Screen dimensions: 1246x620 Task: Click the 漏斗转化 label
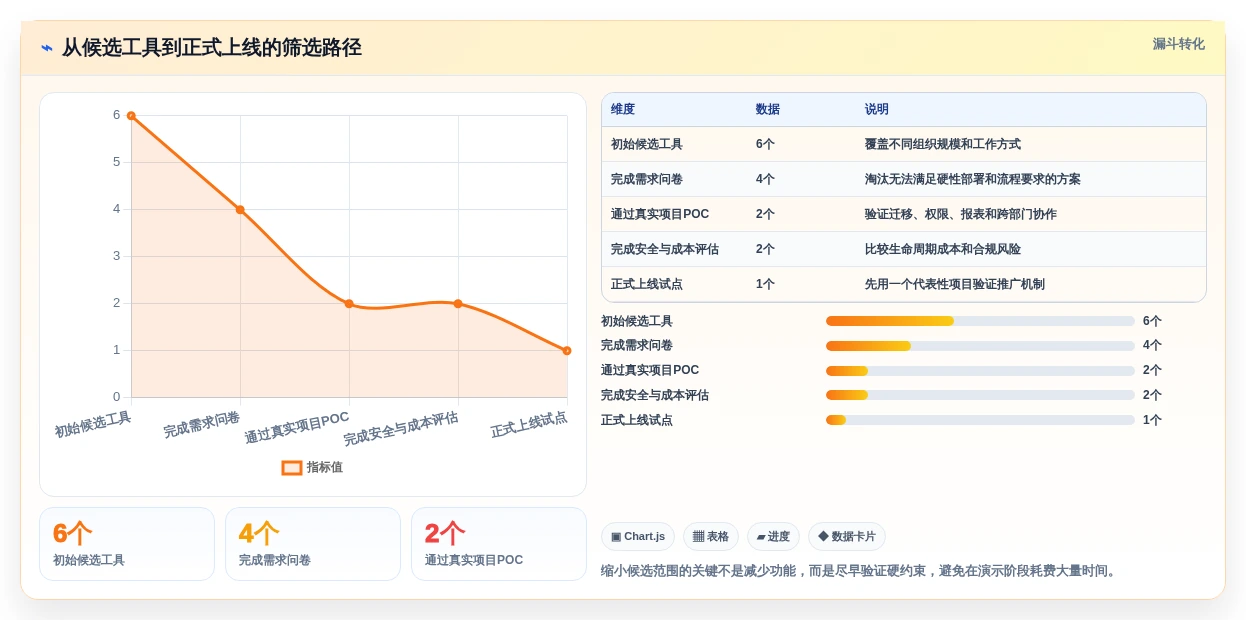(x=1178, y=44)
